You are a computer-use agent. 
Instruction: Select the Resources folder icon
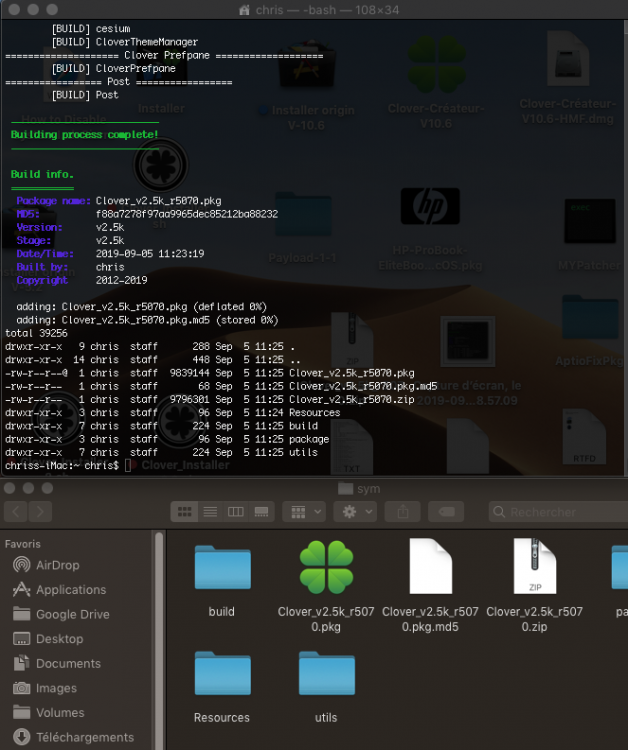pyautogui.click(x=222, y=673)
